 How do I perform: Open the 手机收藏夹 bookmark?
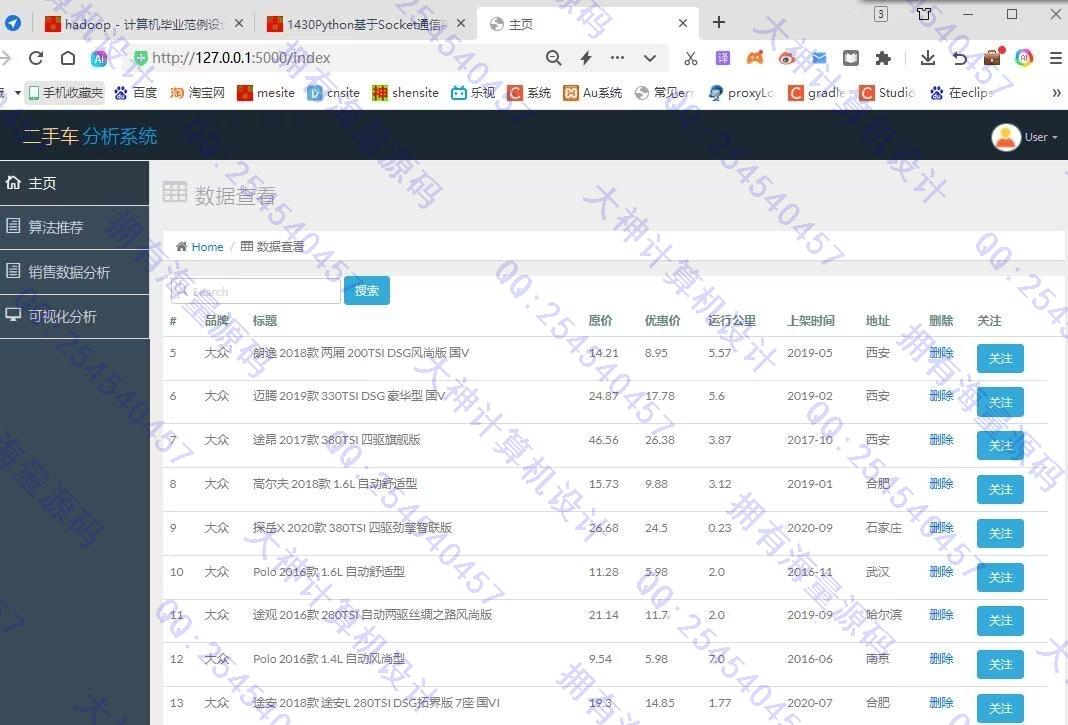[66, 93]
